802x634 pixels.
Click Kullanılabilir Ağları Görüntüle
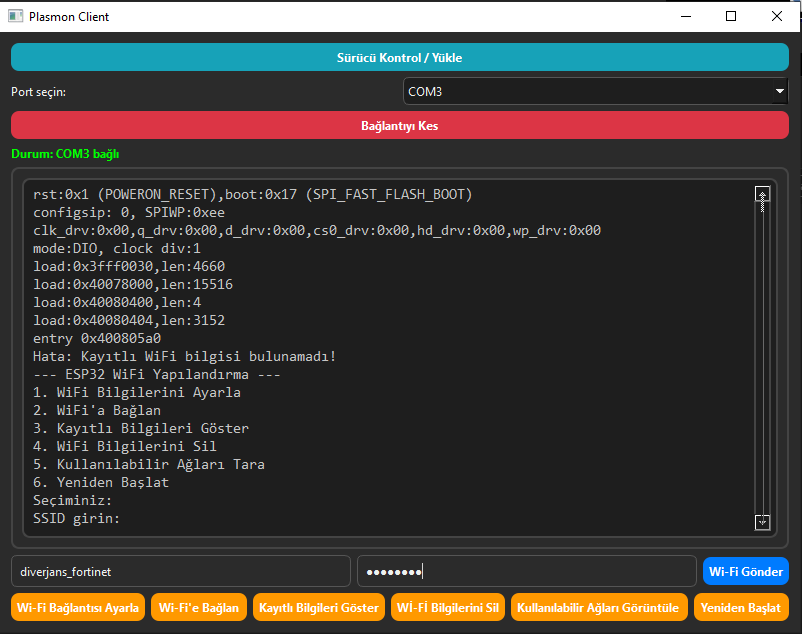pos(598,607)
